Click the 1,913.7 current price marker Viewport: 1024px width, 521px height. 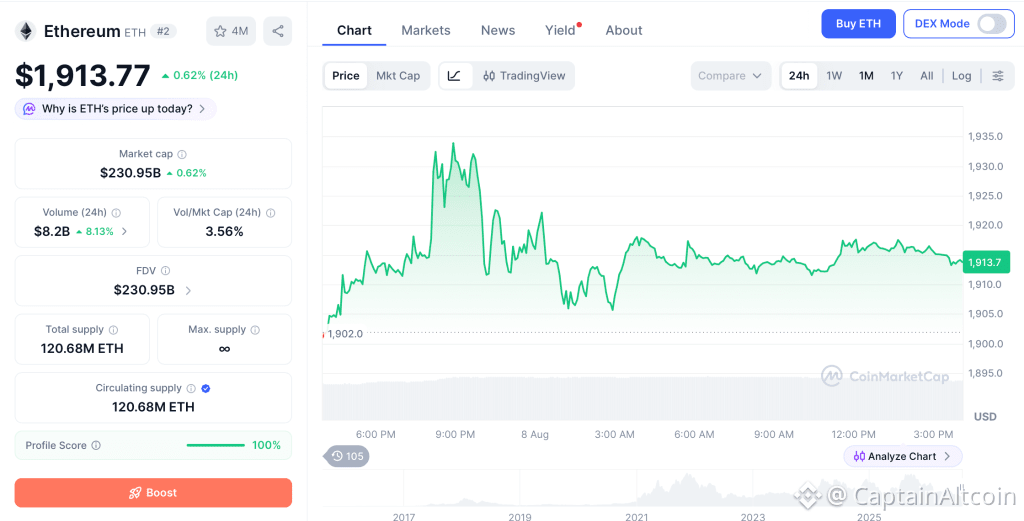point(986,262)
